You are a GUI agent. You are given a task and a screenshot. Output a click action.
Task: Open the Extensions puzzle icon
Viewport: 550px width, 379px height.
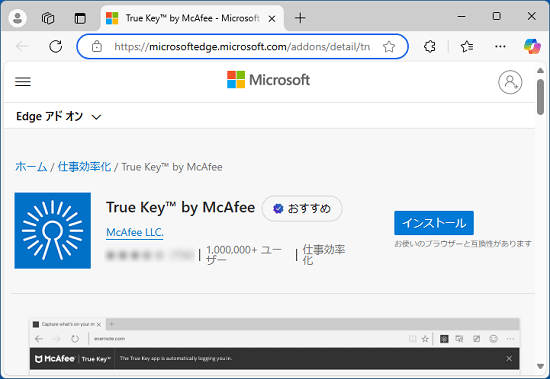pos(430,46)
